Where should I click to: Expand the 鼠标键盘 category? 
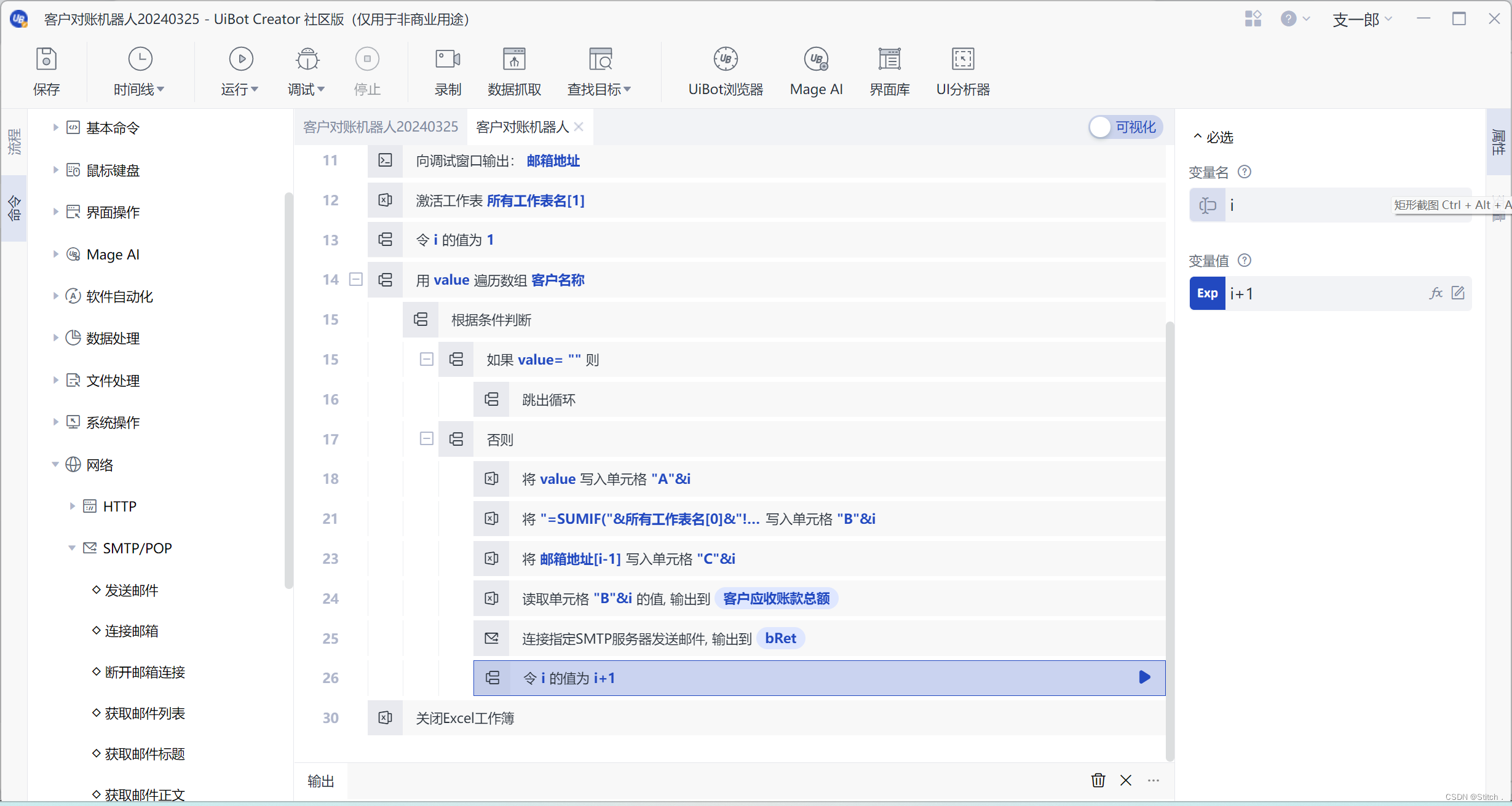[55, 170]
